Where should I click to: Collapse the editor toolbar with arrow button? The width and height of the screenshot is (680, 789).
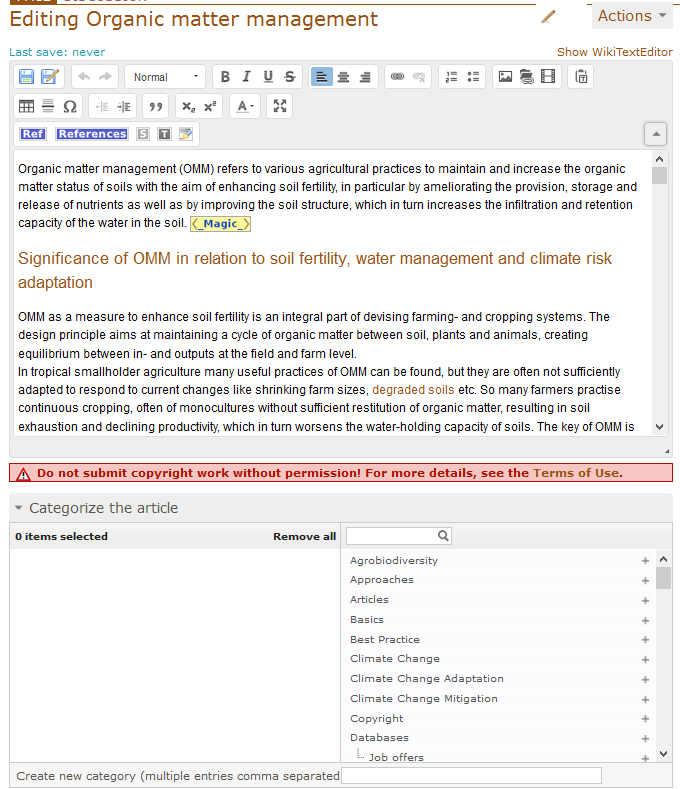tap(655, 134)
